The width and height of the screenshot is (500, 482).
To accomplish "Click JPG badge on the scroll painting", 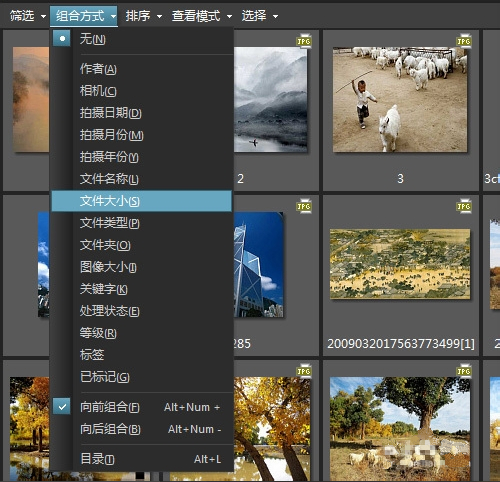I will pyautogui.click(x=464, y=206).
